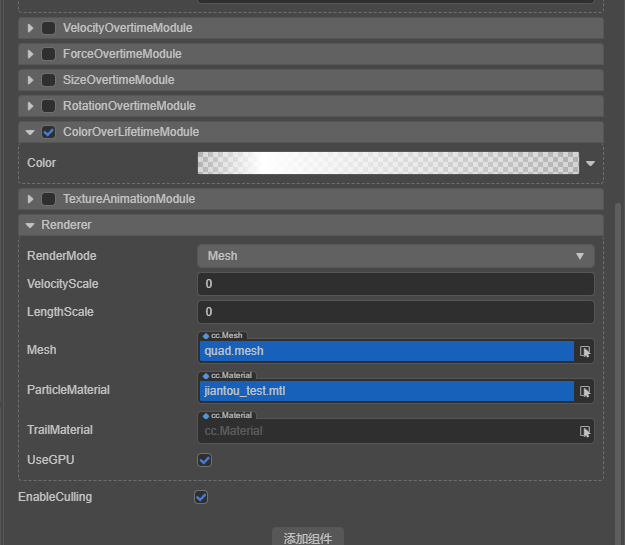Expand the RotationOvertimeModule section

[30, 106]
